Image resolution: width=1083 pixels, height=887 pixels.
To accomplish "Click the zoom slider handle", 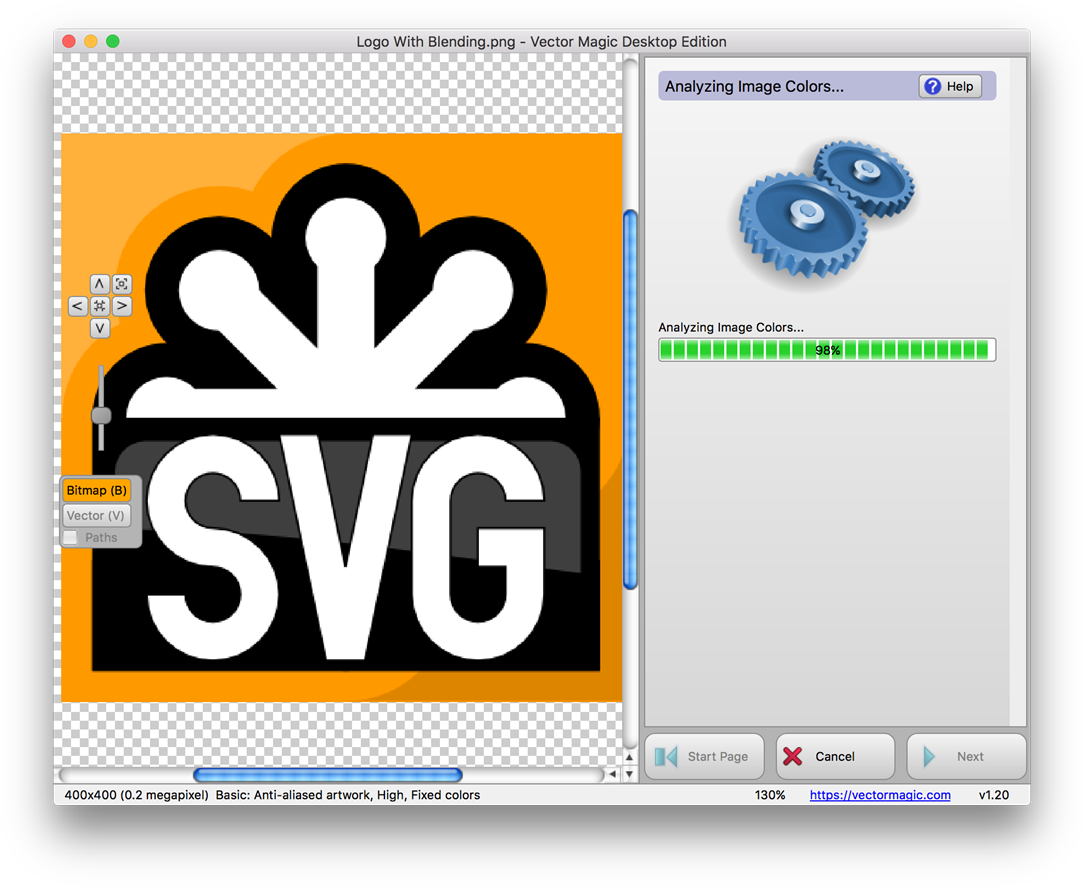I will pos(102,414).
